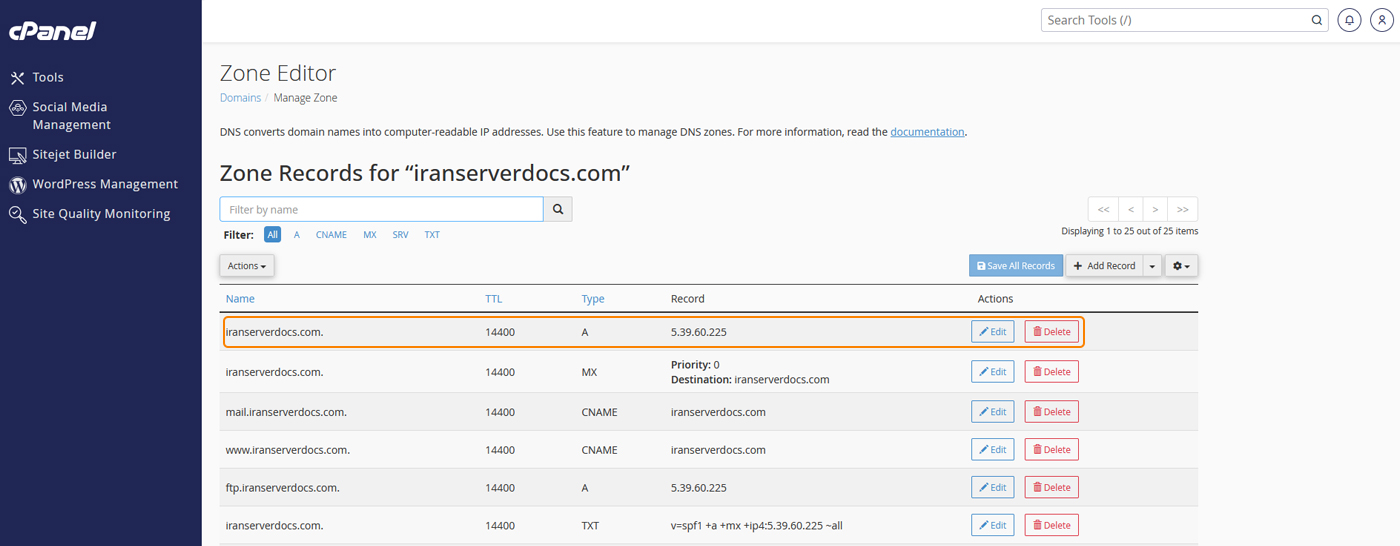Screen dimensions: 1400x546
Task: Click the cPanel logo
Action: [x=52, y=31]
